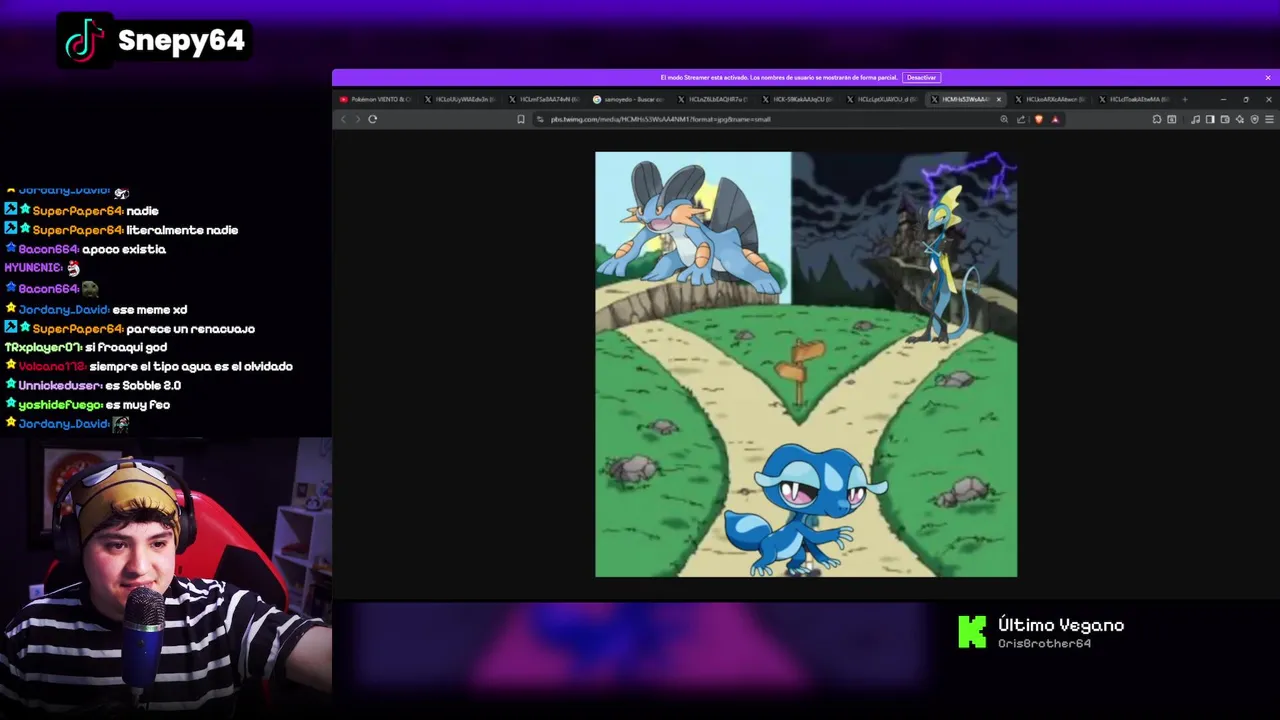1280x720 pixels.
Task: Click chat message 'ese meme xd'
Action: pos(149,310)
